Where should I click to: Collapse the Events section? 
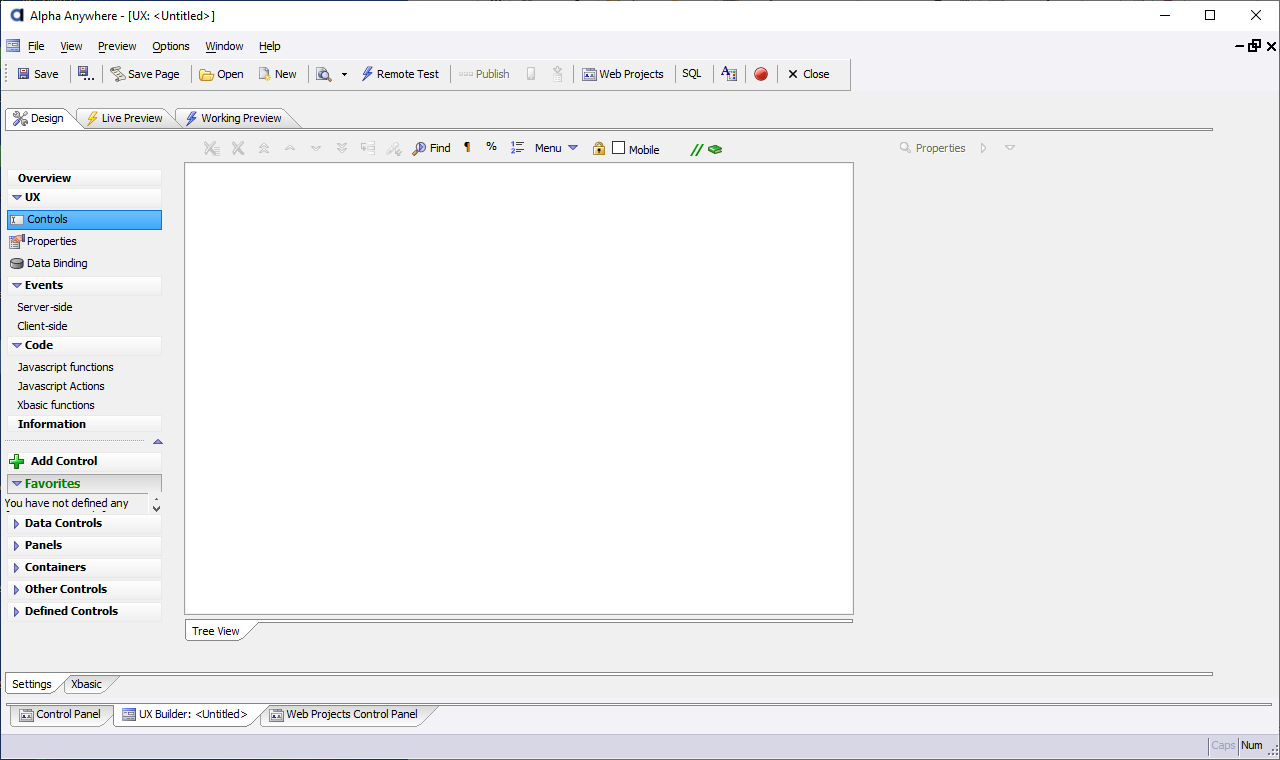(17, 286)
